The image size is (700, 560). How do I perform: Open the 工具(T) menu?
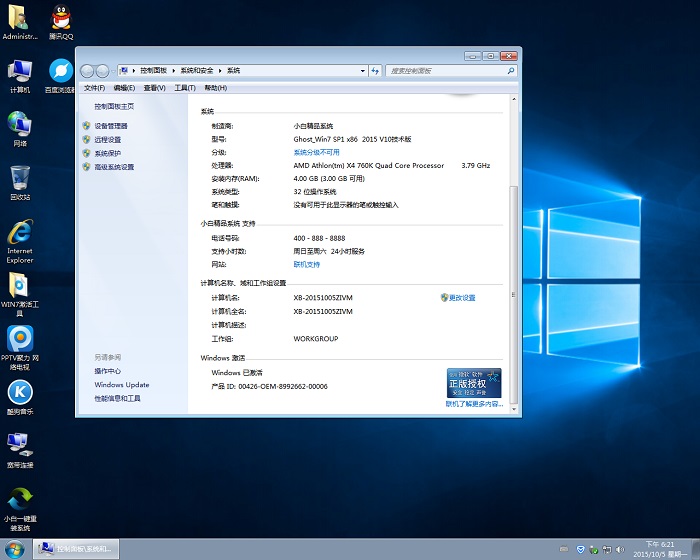(185, 88)
